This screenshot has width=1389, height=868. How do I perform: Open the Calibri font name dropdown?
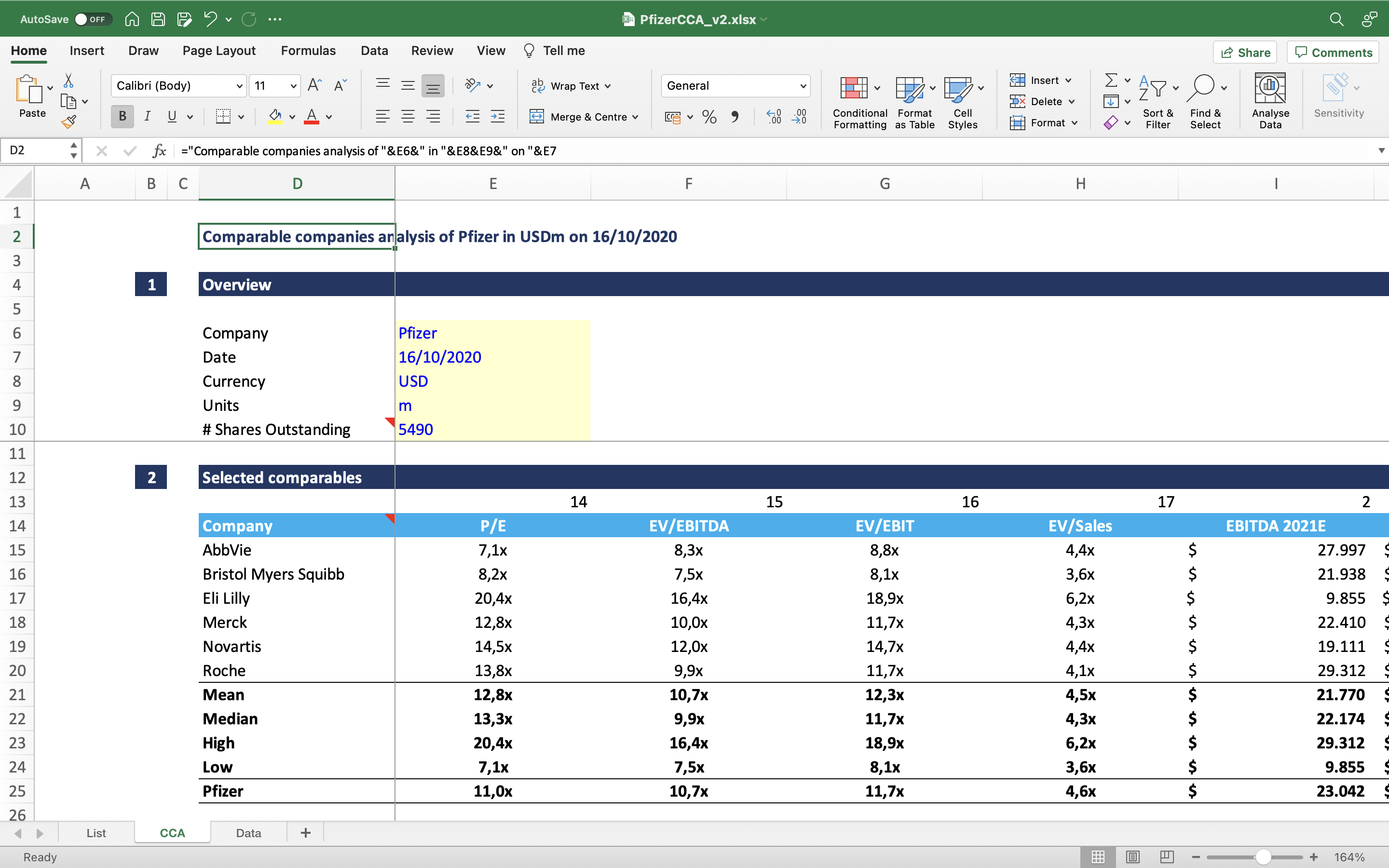239,86
